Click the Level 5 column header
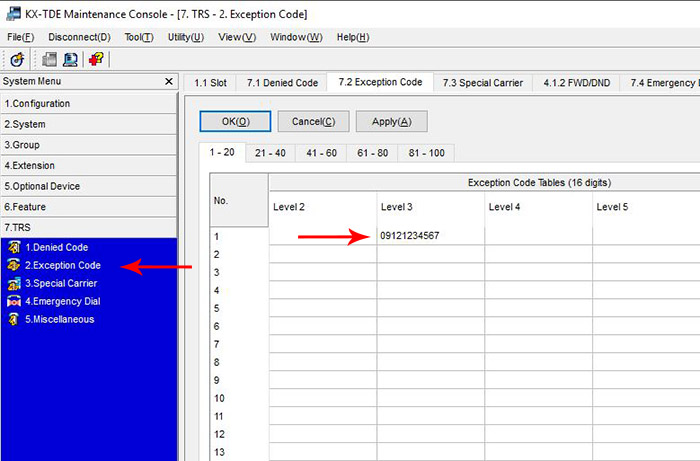Image resolution: width=700 pixels, height=461 pixels. coord(646,207)
